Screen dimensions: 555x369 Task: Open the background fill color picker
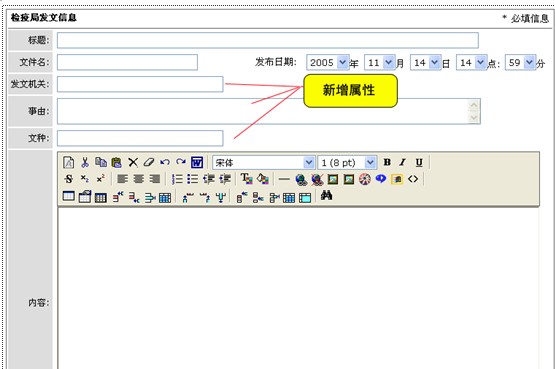263,179
